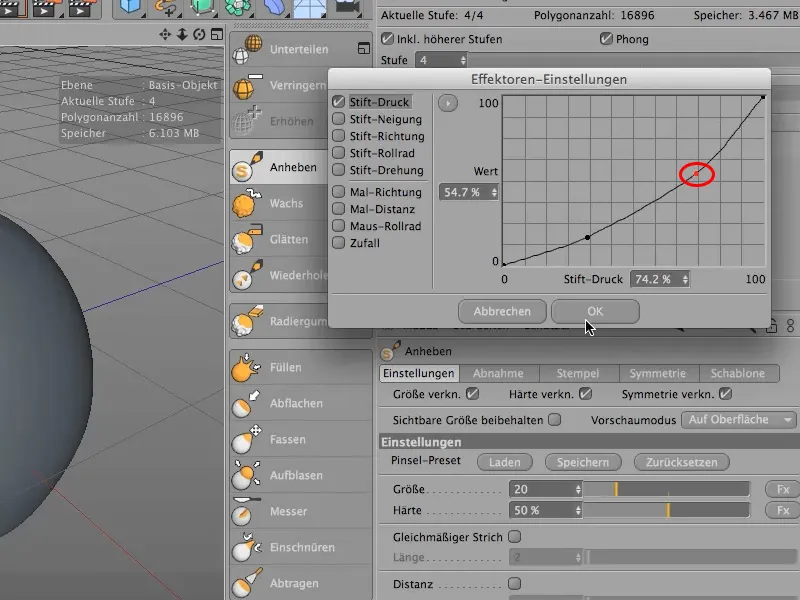Click the Stift-Druck 74.2 % stepper arrows
This screenshot has height=600, width=800.
pos(685,280)
